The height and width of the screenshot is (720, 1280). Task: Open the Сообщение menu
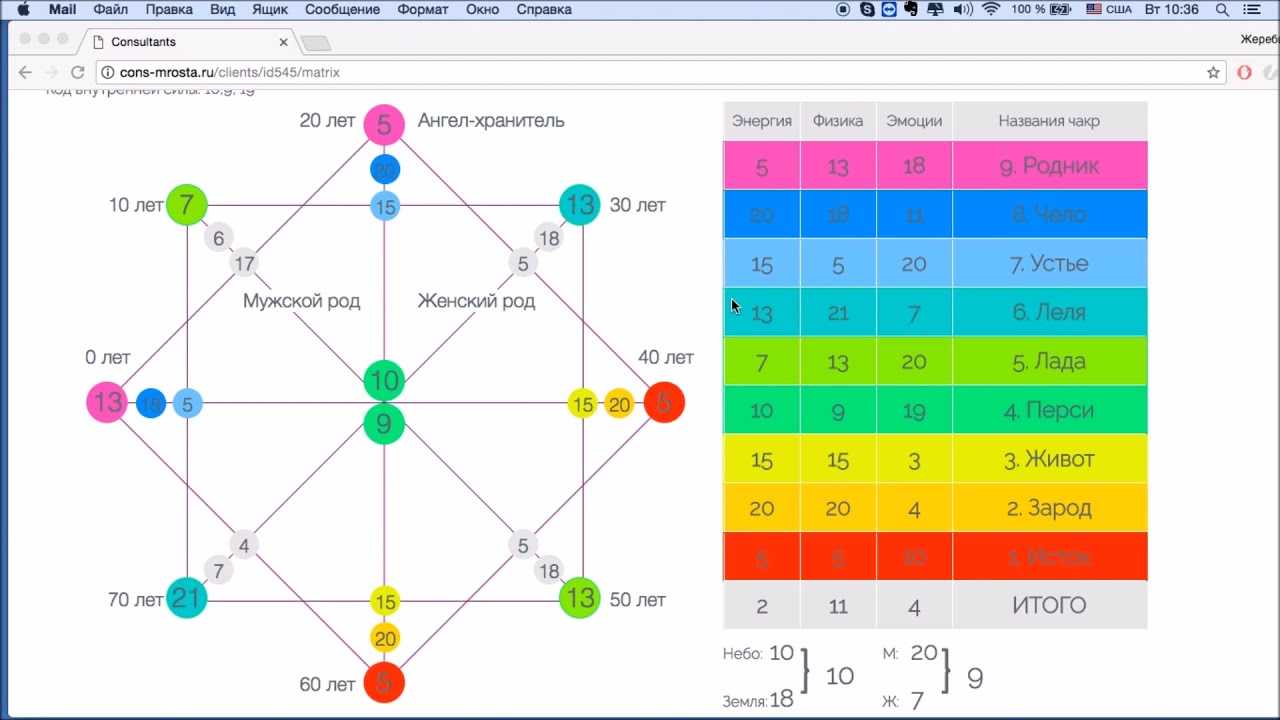[x=343, y=9]
